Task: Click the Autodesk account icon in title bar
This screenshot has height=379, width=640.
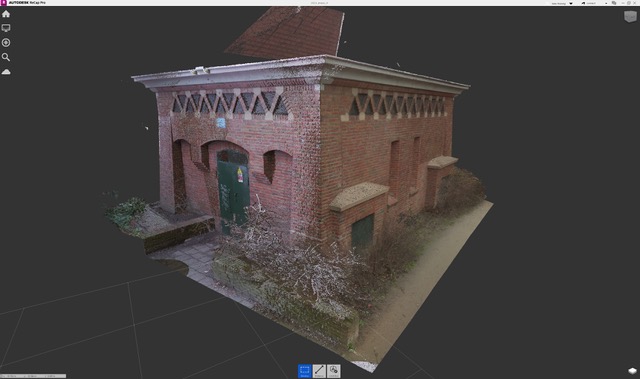Action: pyautogui.click(x=583, y=3)
